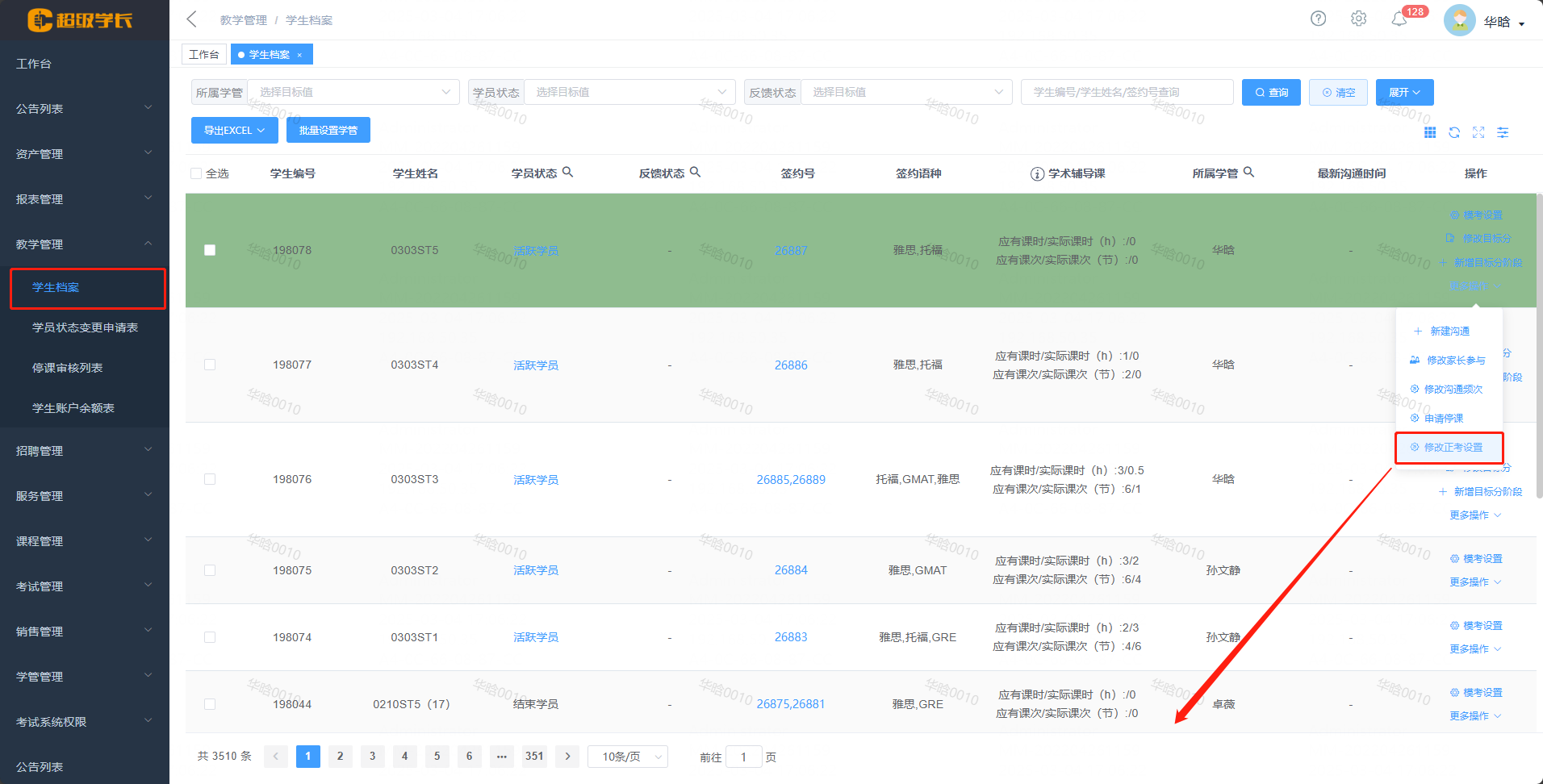The height and width of the screenshot is (784, 1543).
Task: Select 修改正考设置 in the popup menu
Action: point(1452,448)
